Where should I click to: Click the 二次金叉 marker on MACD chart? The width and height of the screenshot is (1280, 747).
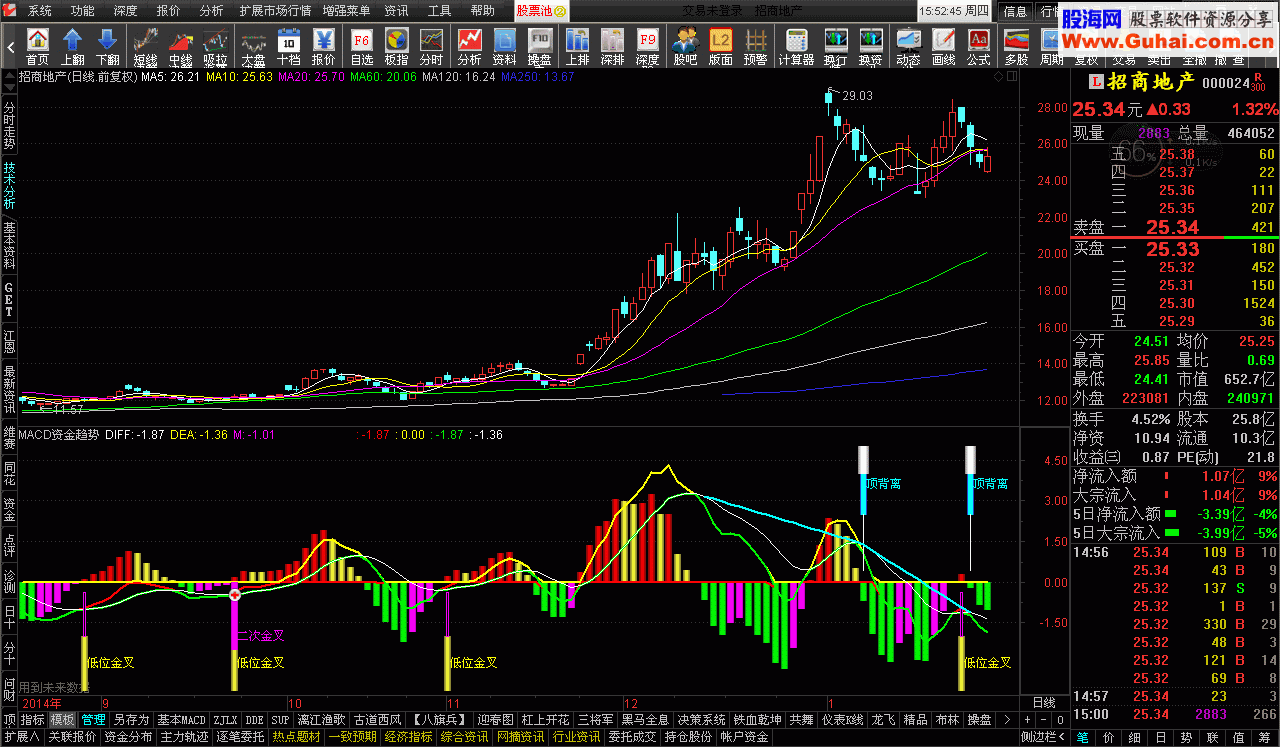point(260,635)
